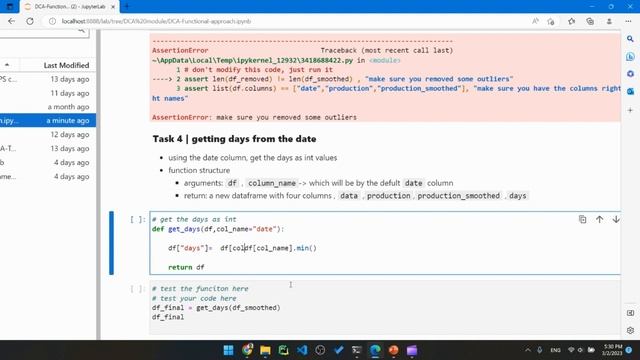Open the Bing chat sidebar icon
The width and height of the screenshot is (640, 360).
630,56
